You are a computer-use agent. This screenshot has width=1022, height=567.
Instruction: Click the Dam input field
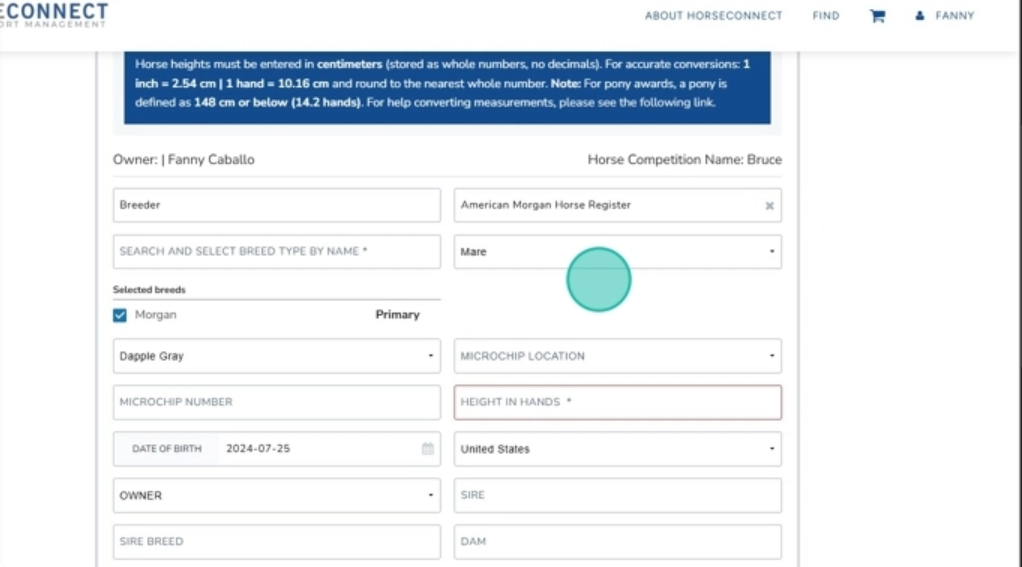click(x=617, y=541)
